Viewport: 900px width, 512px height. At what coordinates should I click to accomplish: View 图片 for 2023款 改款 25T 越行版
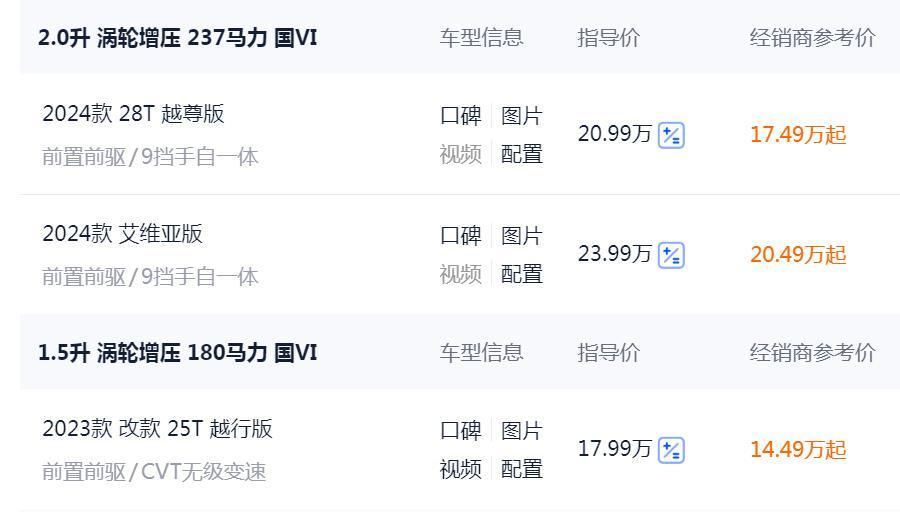(521, 431)
